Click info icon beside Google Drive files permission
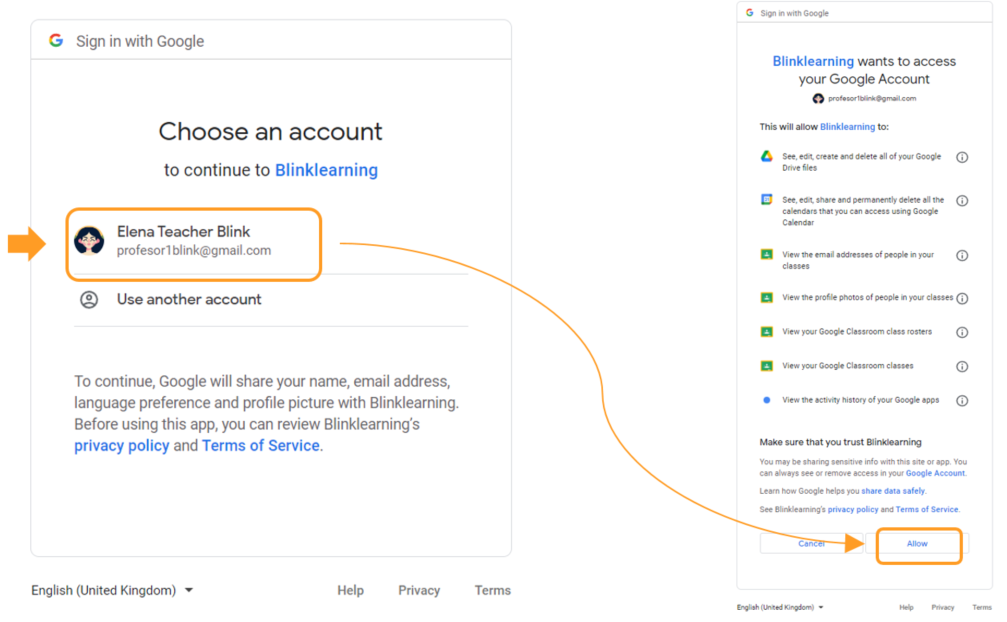The height and width of the screenshot is (622, 1007). tap(962, 158)
